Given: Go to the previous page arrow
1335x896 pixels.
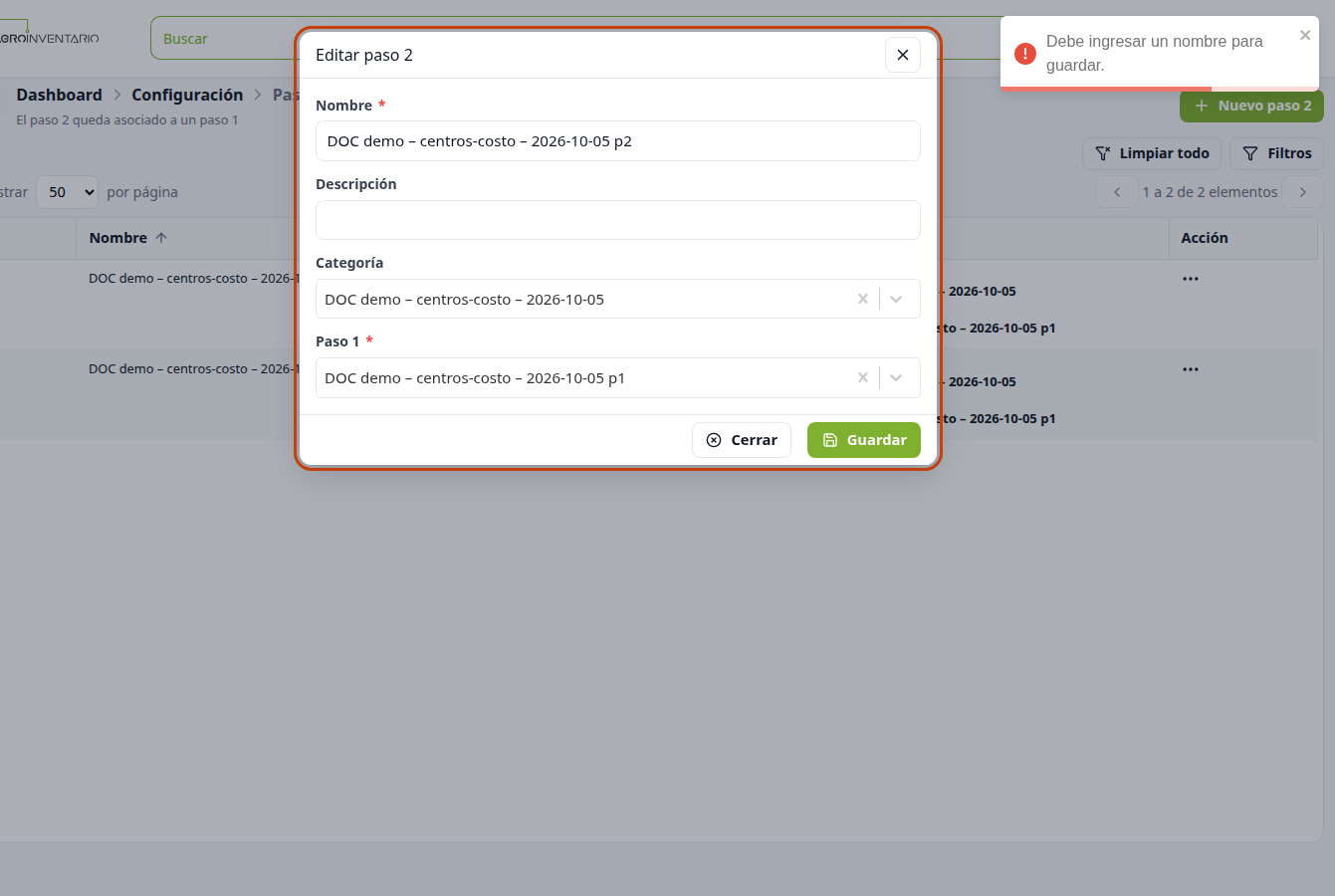Looking at the screenshot, I should click(x=1117, y=192).
